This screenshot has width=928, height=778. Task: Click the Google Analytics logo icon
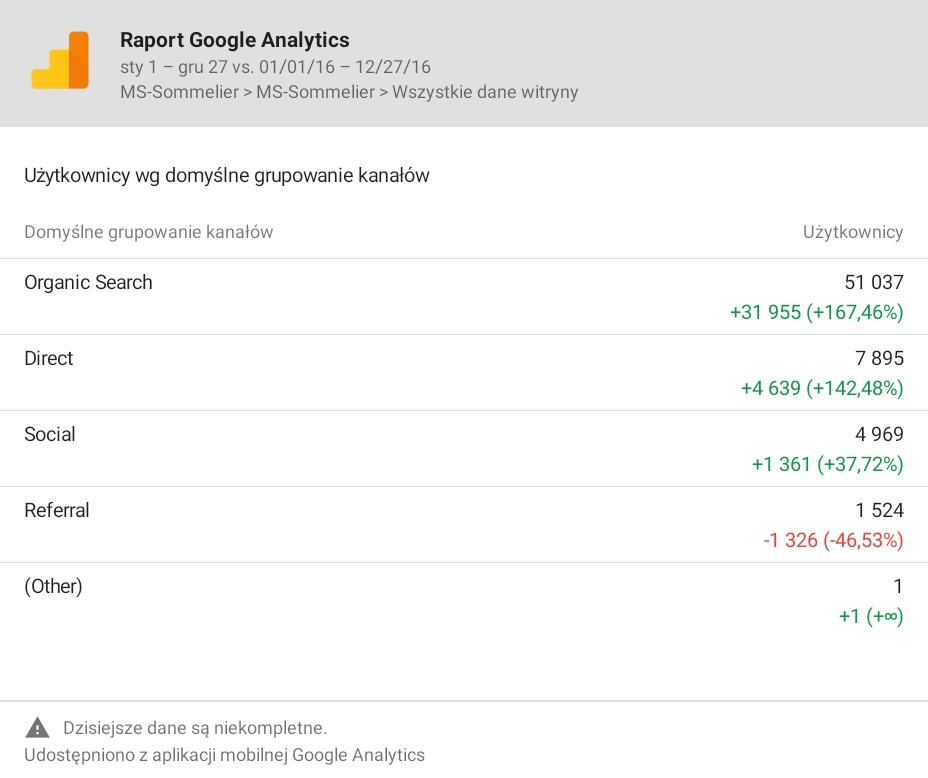click(60, 62)
